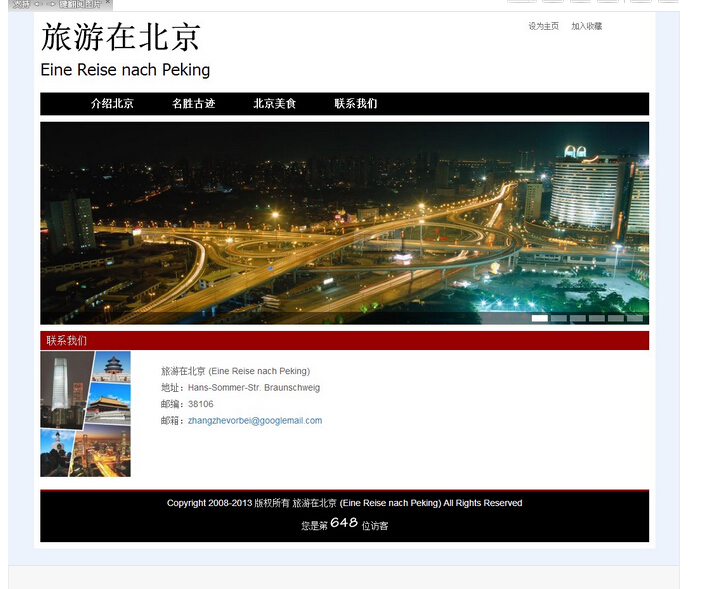Click the visitor counter number 648

pos(343,523)
